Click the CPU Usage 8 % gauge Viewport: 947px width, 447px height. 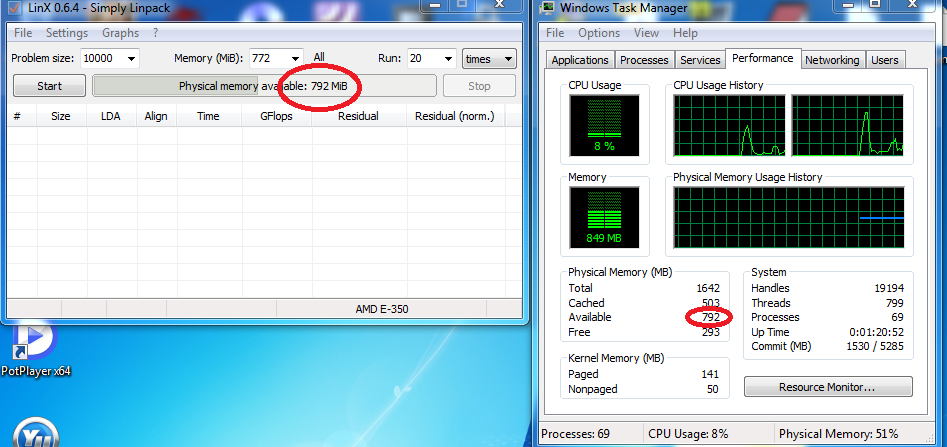(604, 125)
